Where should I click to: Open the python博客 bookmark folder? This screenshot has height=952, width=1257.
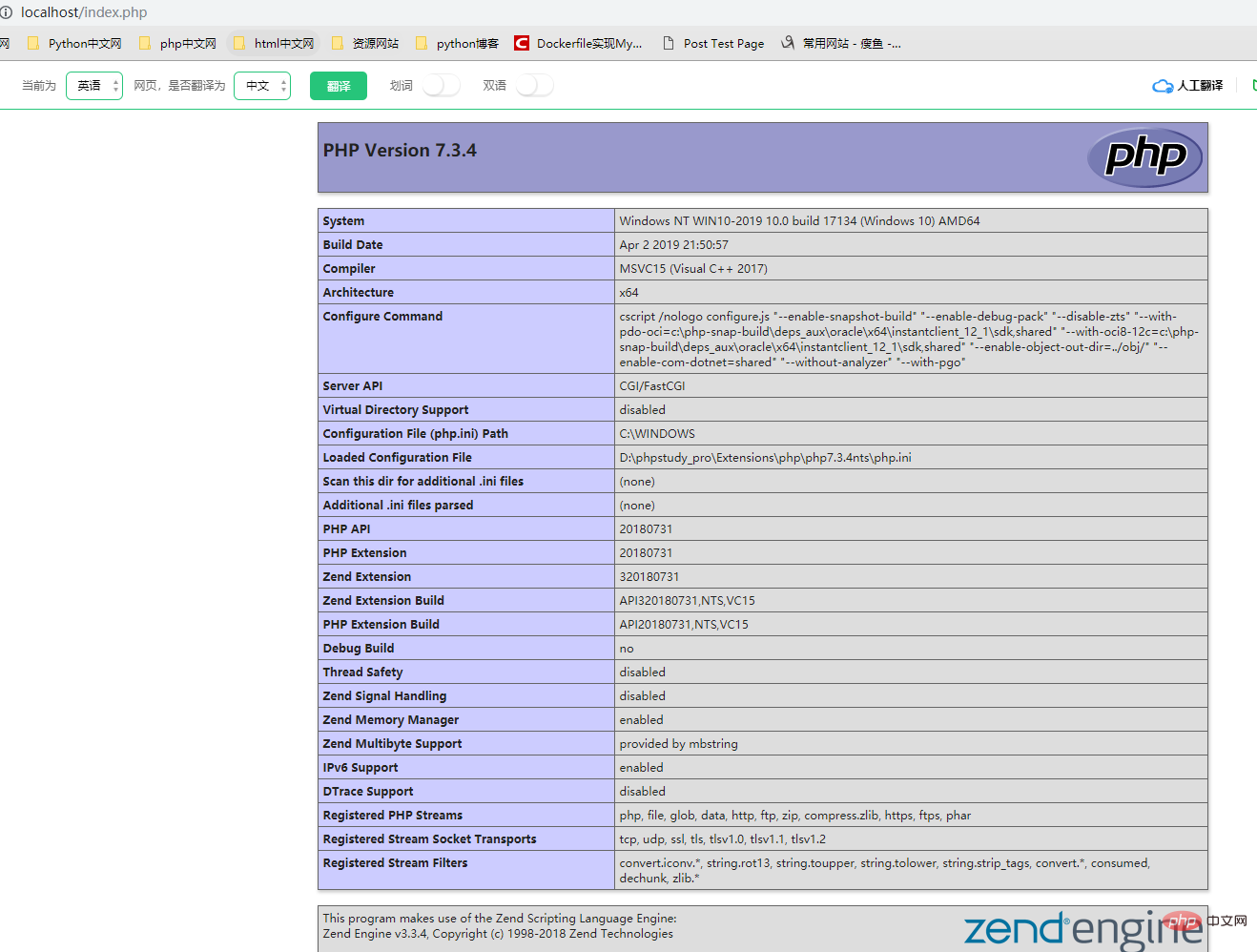[x=456, y=43]
